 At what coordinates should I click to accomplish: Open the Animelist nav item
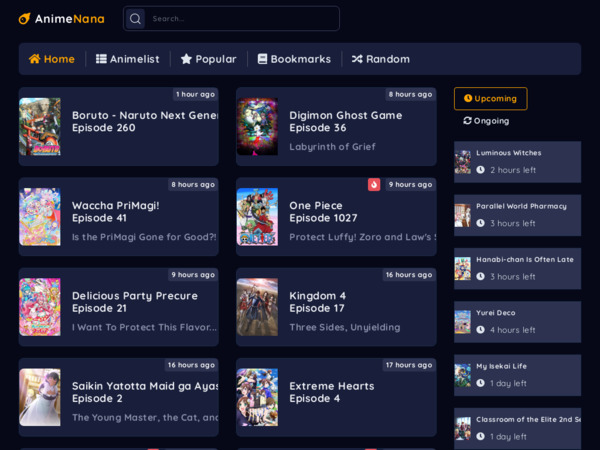click(x=127, y=59)
